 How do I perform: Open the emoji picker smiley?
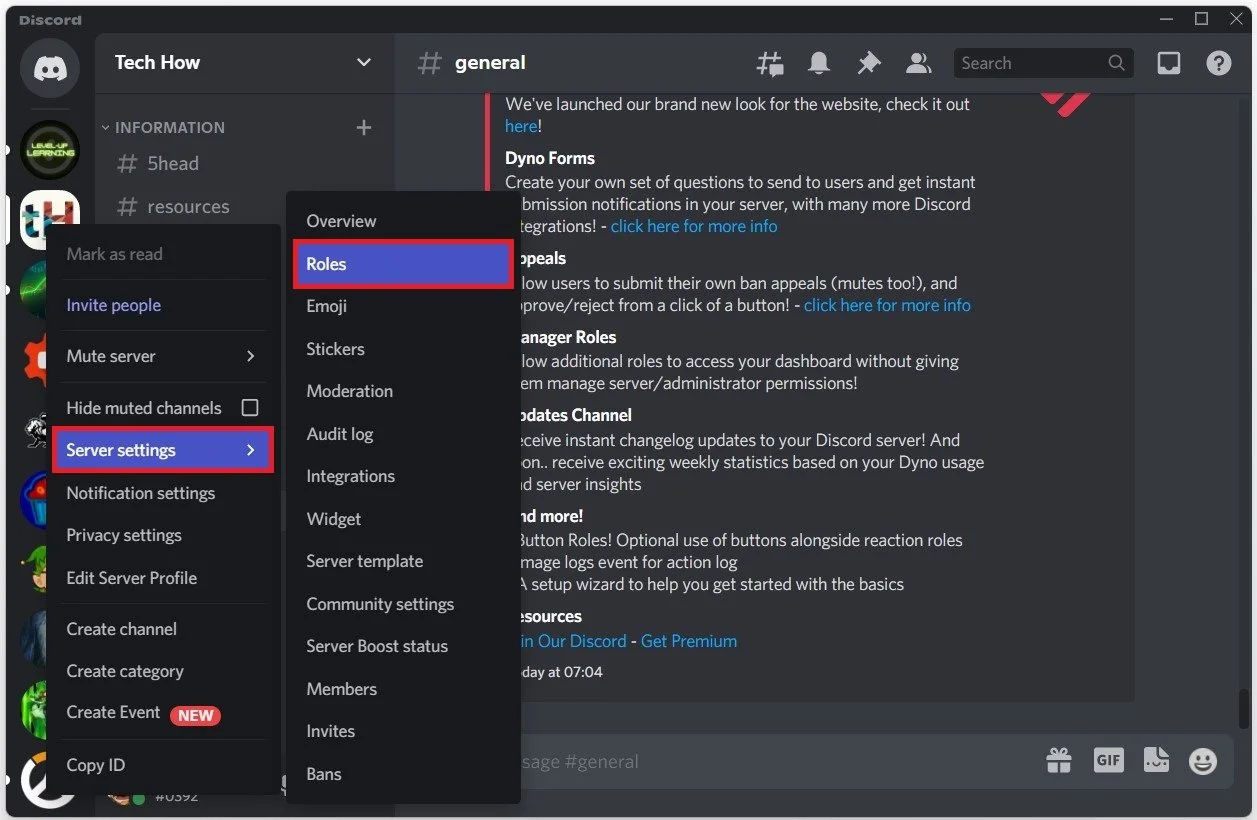(x=1203, y=761)
